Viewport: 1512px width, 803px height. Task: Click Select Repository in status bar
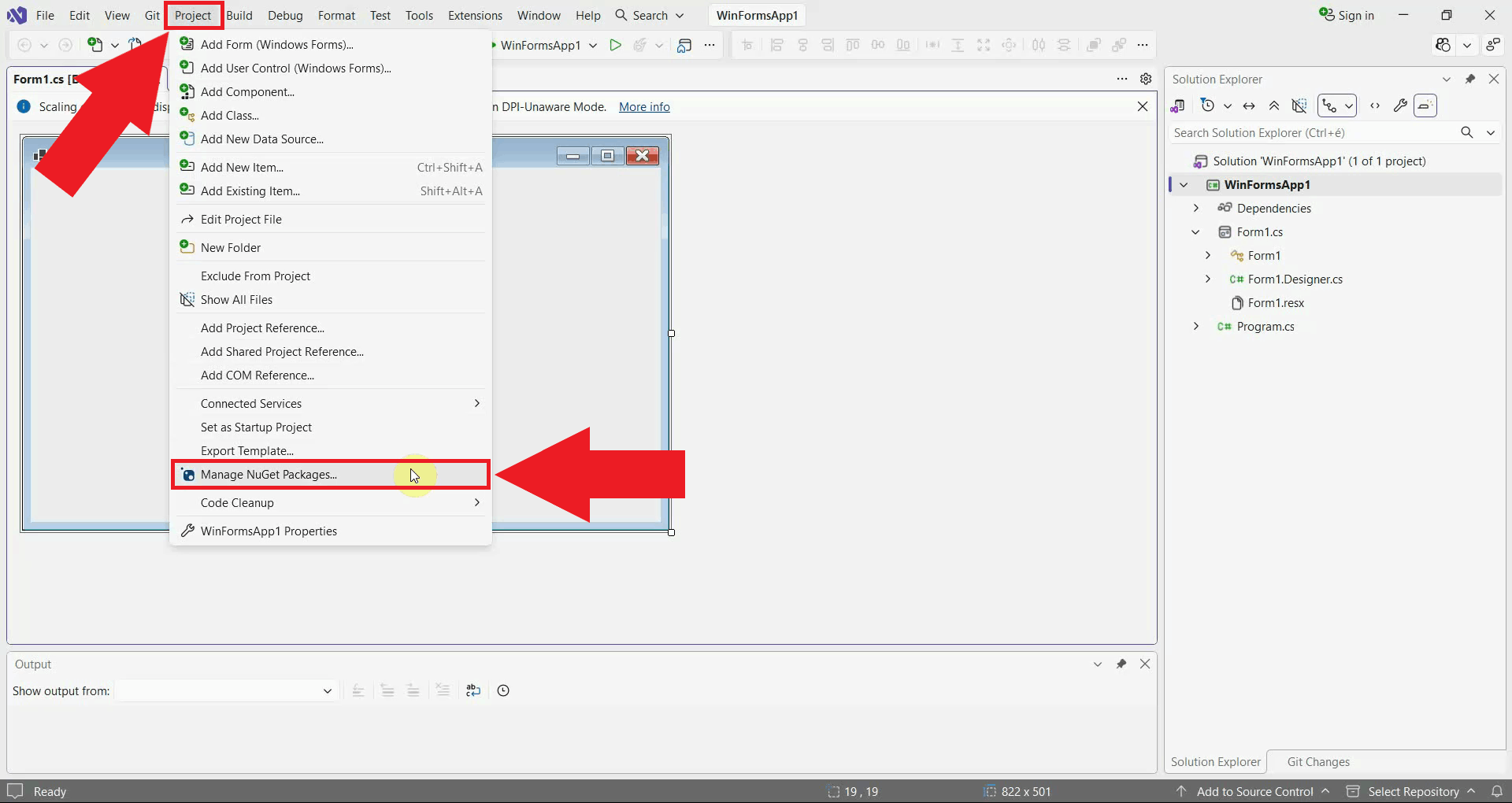(x=1411, y=791)
